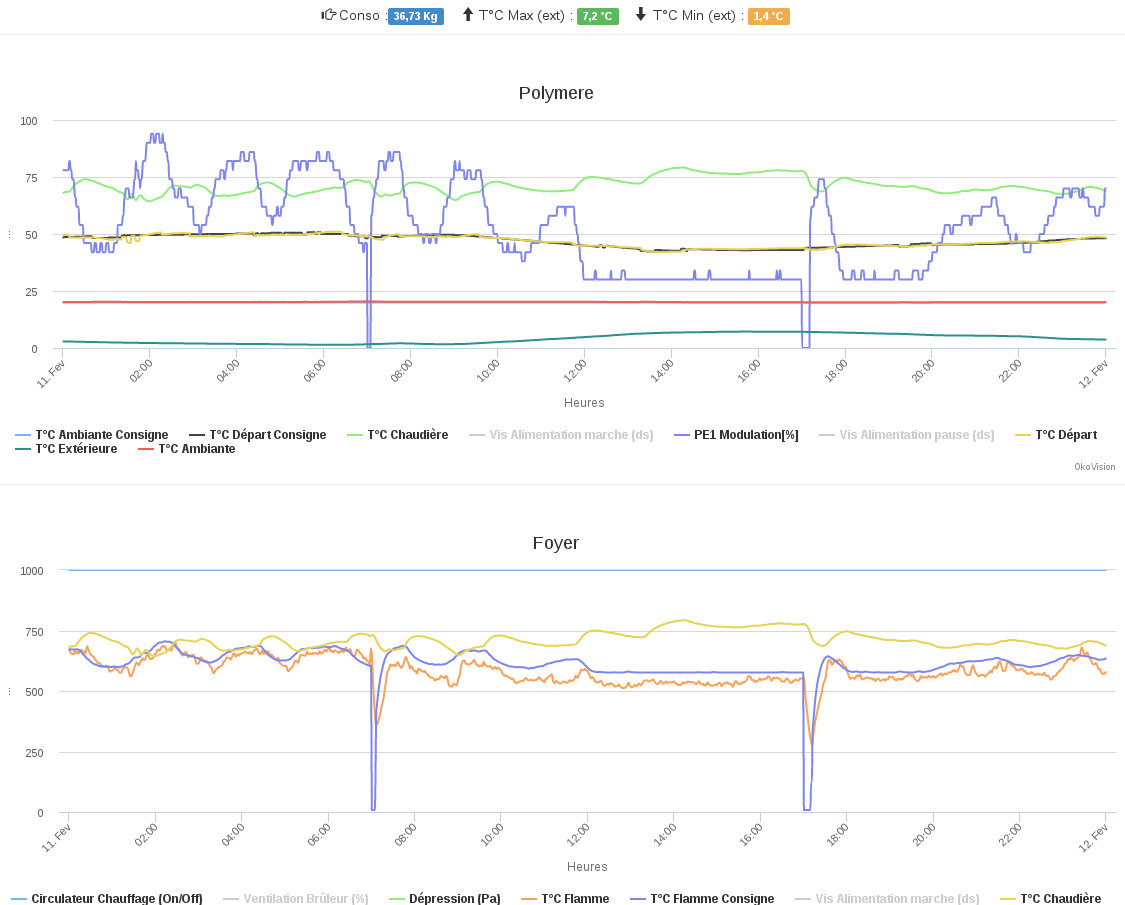The height and width of the screenshot is (905, 1125).
Task: Click the 02:00 label on Foyer x-axis
Action: [x=146, y=835]
